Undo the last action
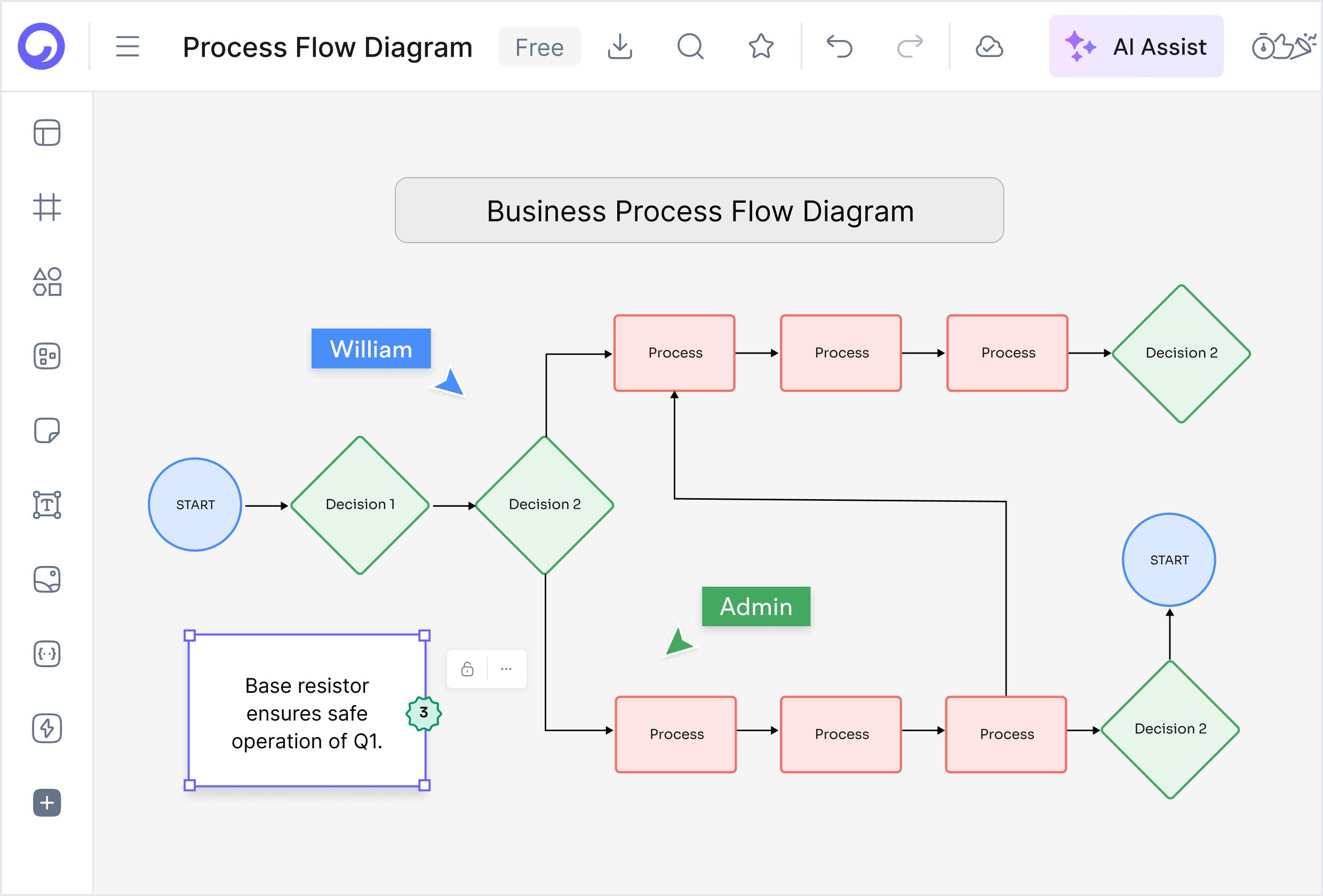1323x896 pixels. (840, 46)
